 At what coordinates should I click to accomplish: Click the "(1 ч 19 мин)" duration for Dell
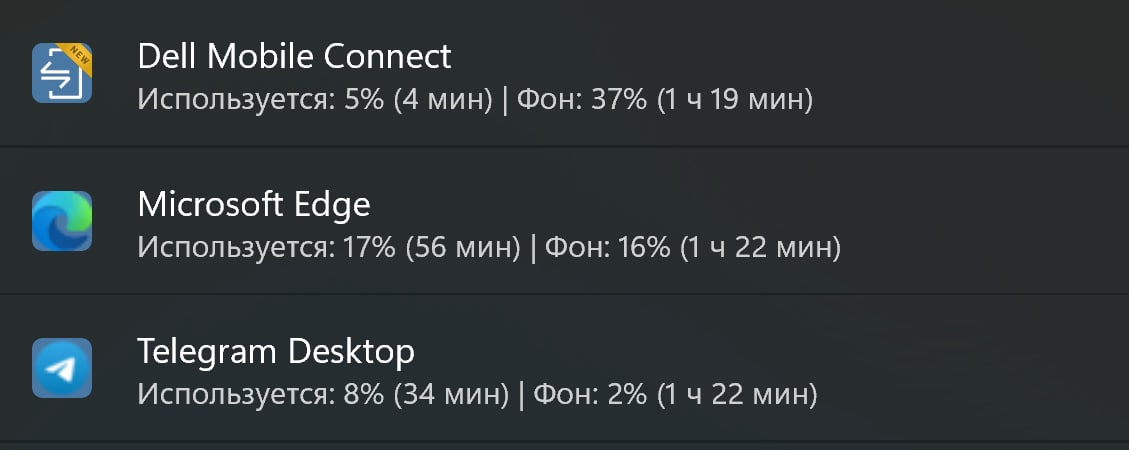tap(734, 99)
